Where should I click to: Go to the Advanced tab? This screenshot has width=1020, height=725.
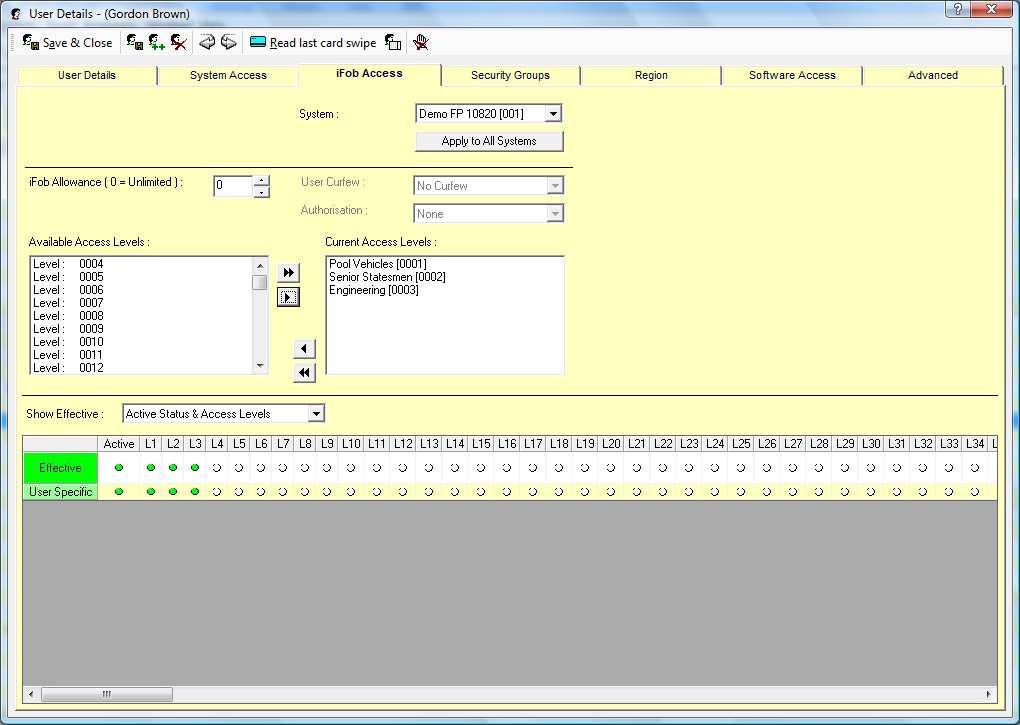933,75
